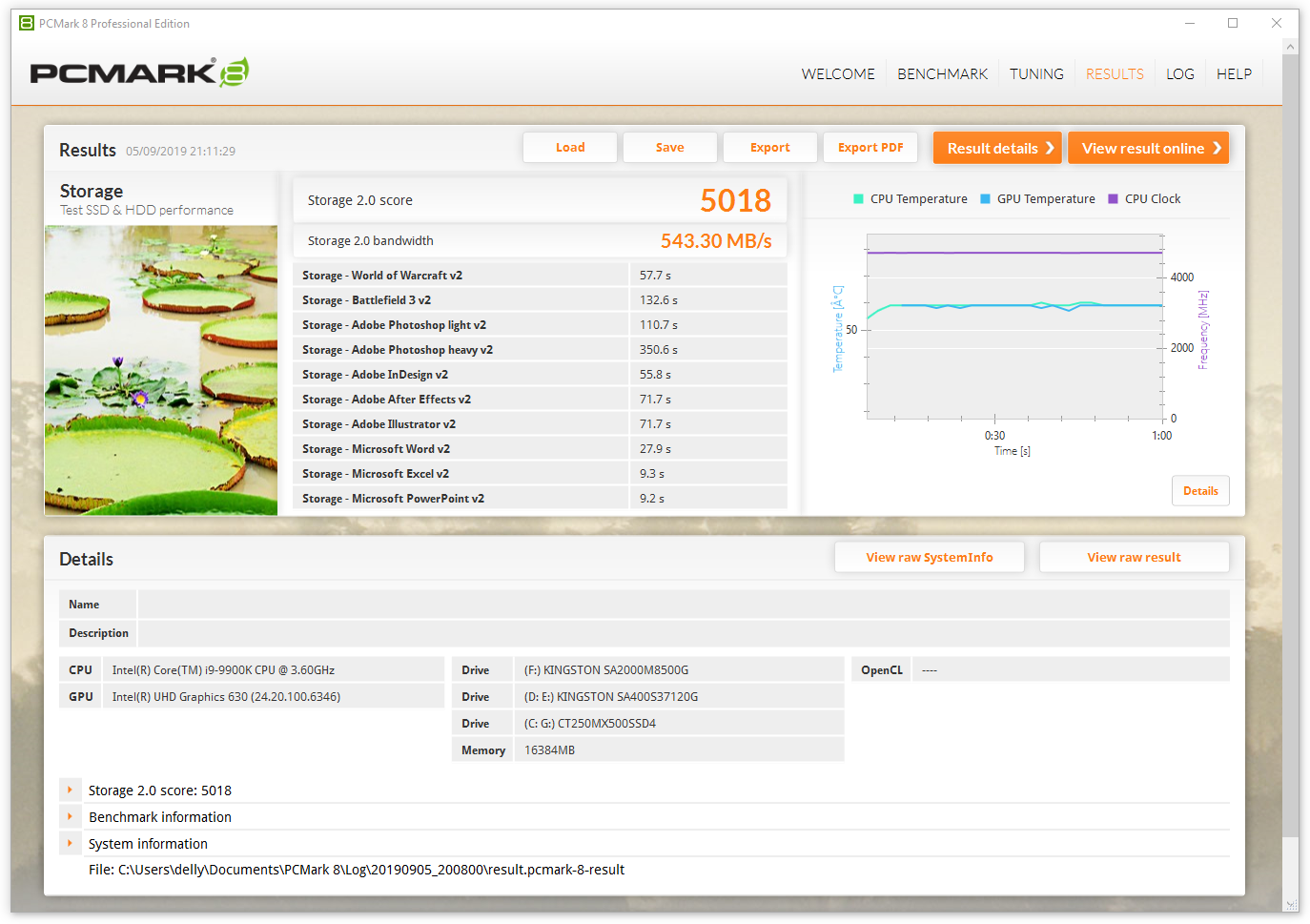The height and width of the screenshot is (924, 1310).
Task: Click the Save result button
Action: [670, 148]
